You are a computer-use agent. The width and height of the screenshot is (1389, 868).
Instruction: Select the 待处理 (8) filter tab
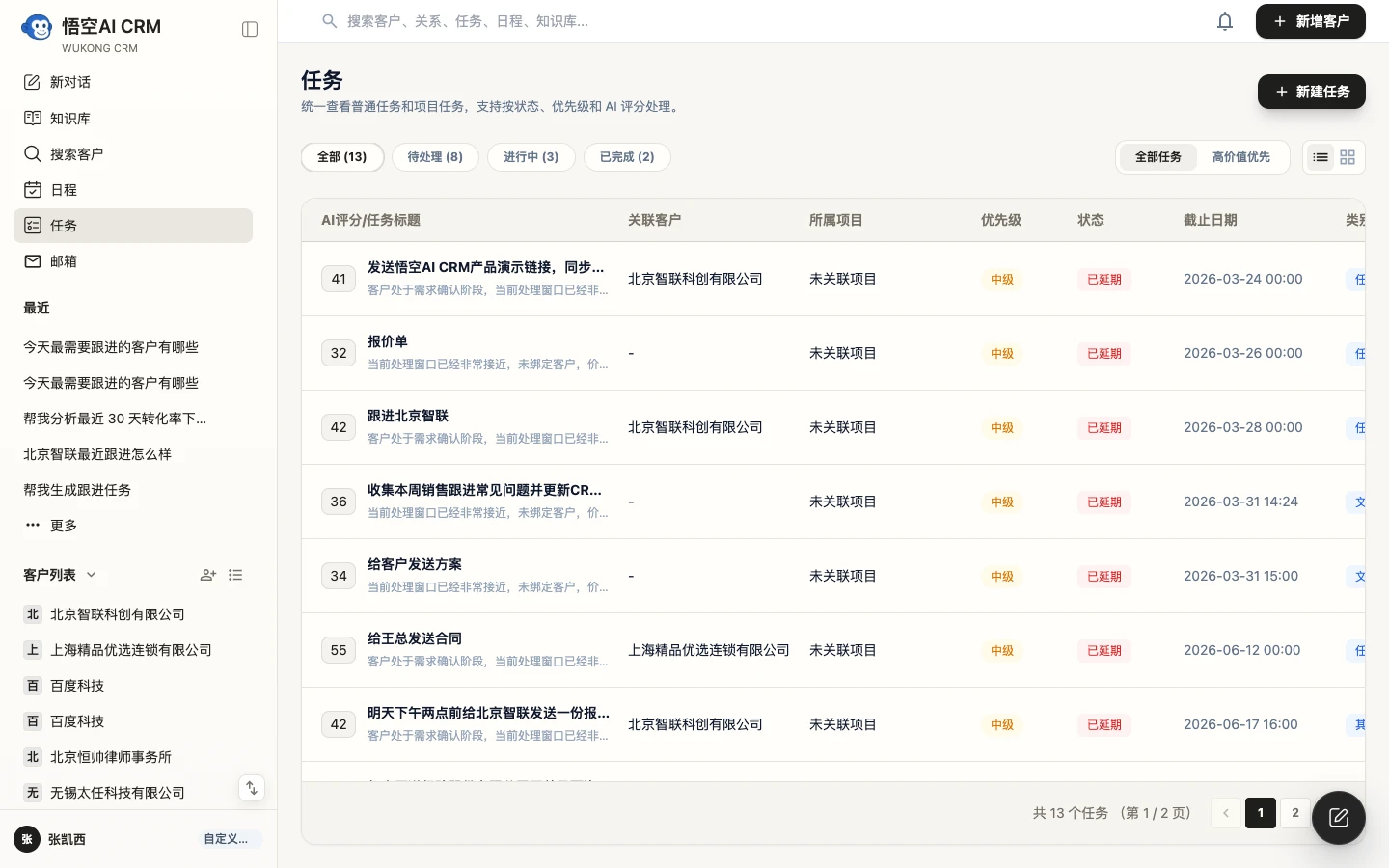coord(435,156)
